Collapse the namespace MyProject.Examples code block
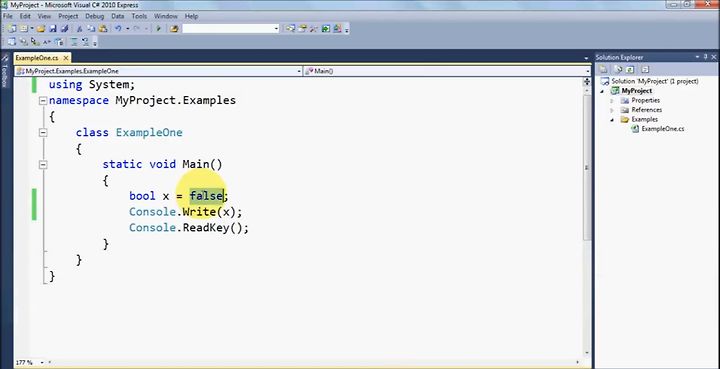 tap(43, 101)
